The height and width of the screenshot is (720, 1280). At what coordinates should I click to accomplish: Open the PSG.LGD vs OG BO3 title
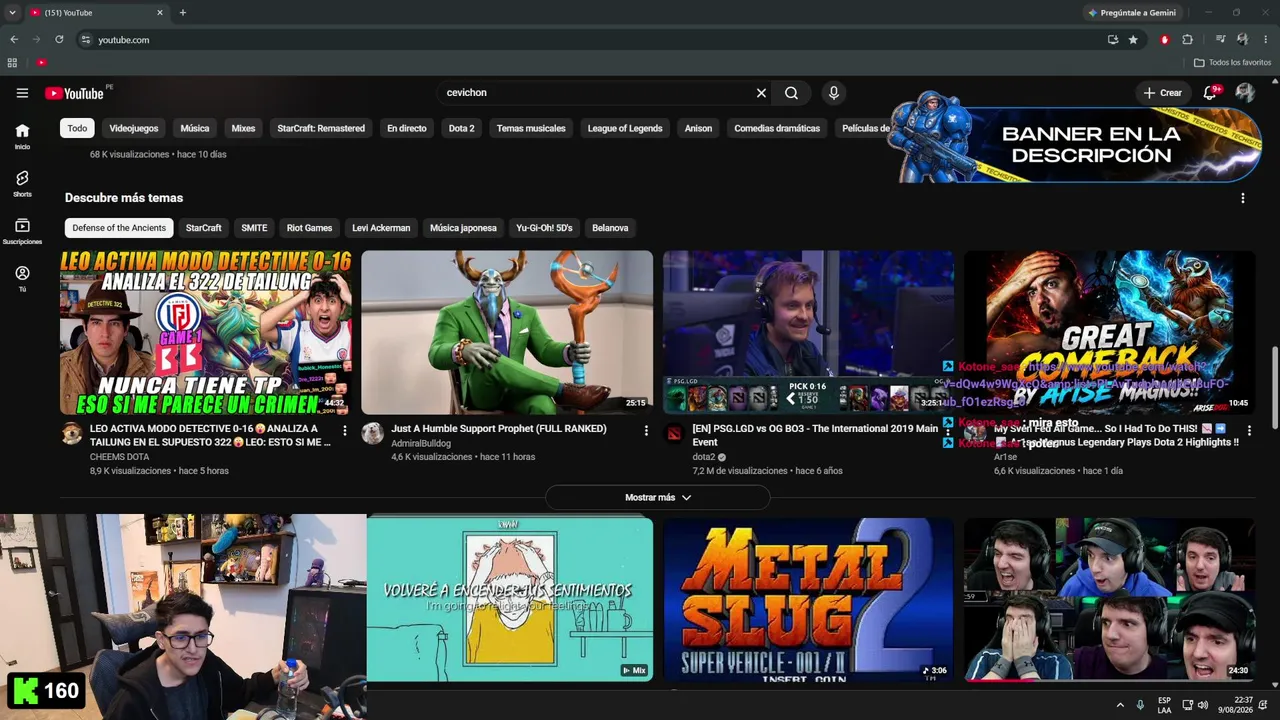[x=815, y=435]
